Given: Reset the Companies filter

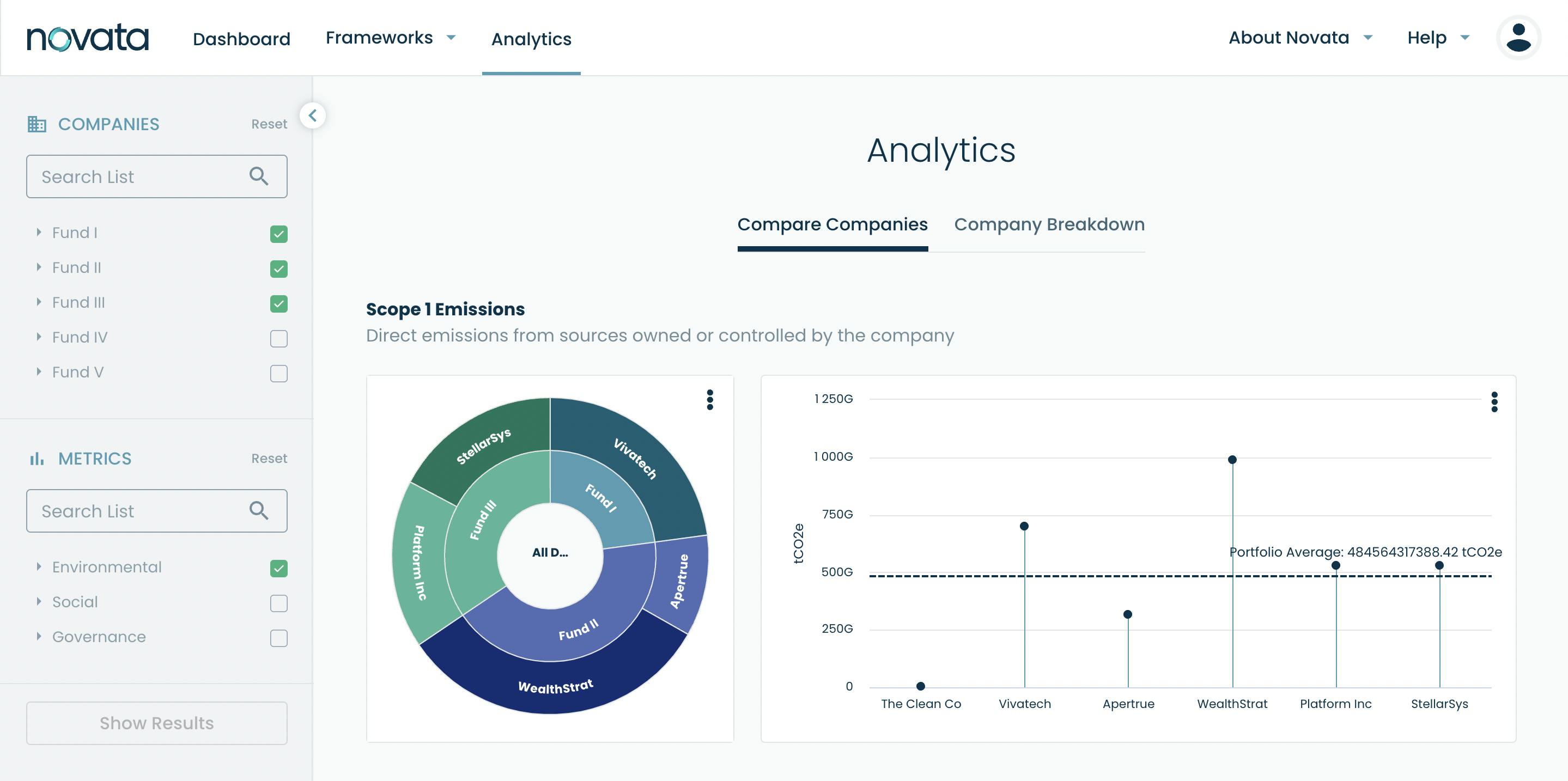Looking at the screenshot, I should [x=269, y=124].
